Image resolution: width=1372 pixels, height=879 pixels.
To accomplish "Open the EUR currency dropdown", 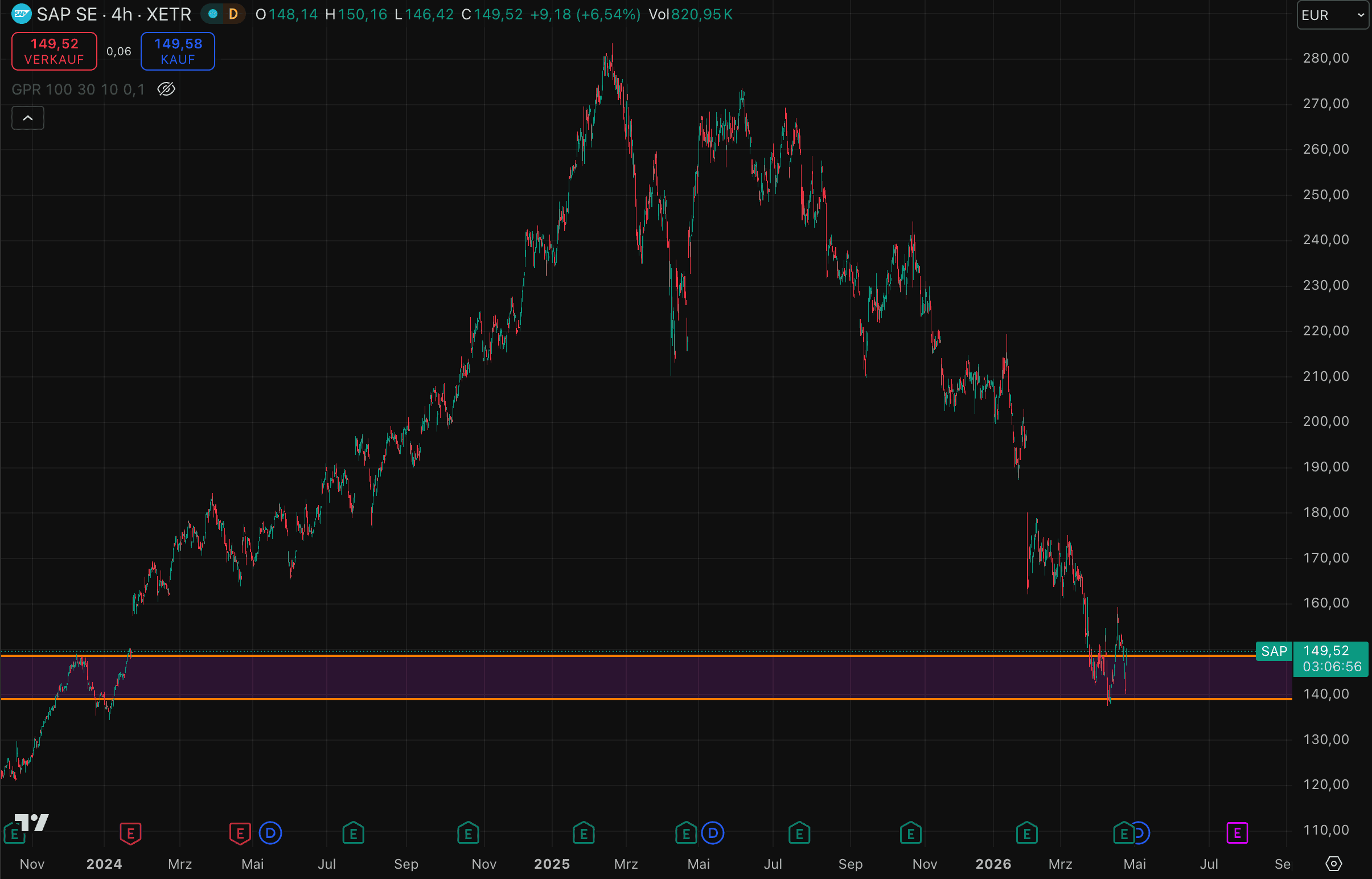I will click(1332, 15).
